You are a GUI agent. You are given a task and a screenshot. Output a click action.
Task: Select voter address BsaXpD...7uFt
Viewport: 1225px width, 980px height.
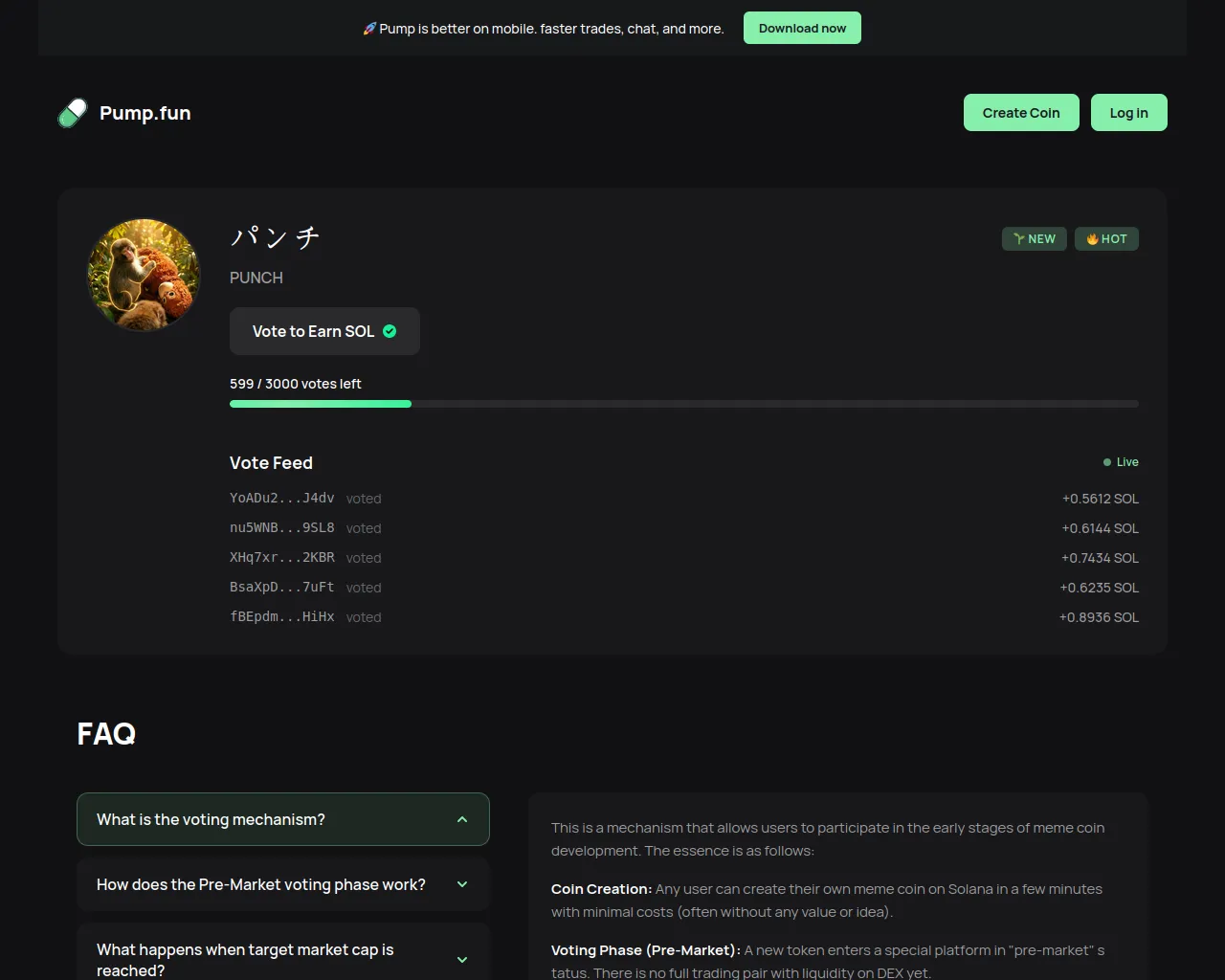[282, 587]
